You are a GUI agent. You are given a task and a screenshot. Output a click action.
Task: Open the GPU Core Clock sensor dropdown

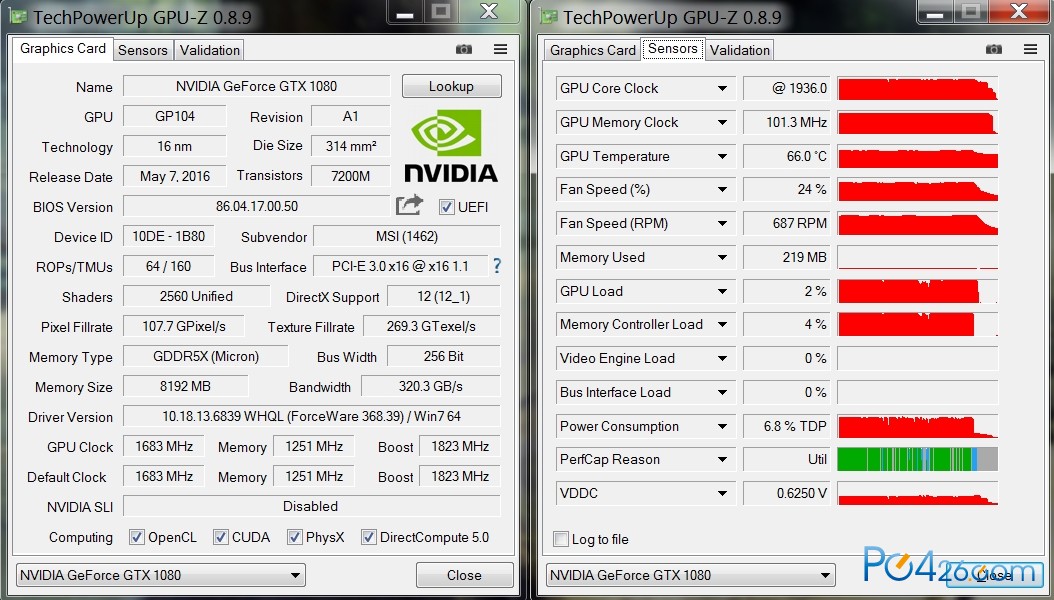pyautogui.click(x=722, y=89)
